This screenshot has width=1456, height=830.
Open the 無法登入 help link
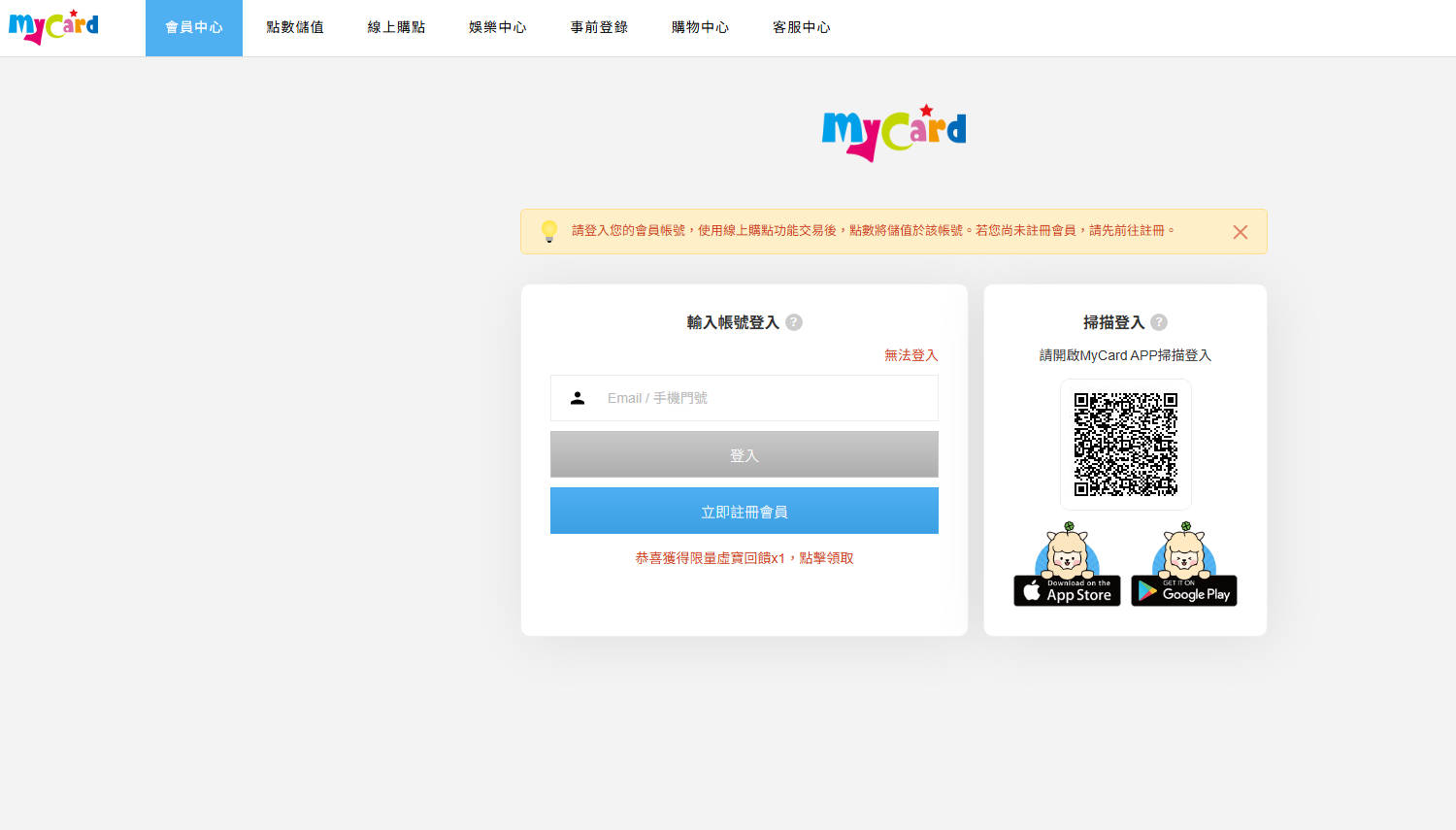click(x=910, y=355)
